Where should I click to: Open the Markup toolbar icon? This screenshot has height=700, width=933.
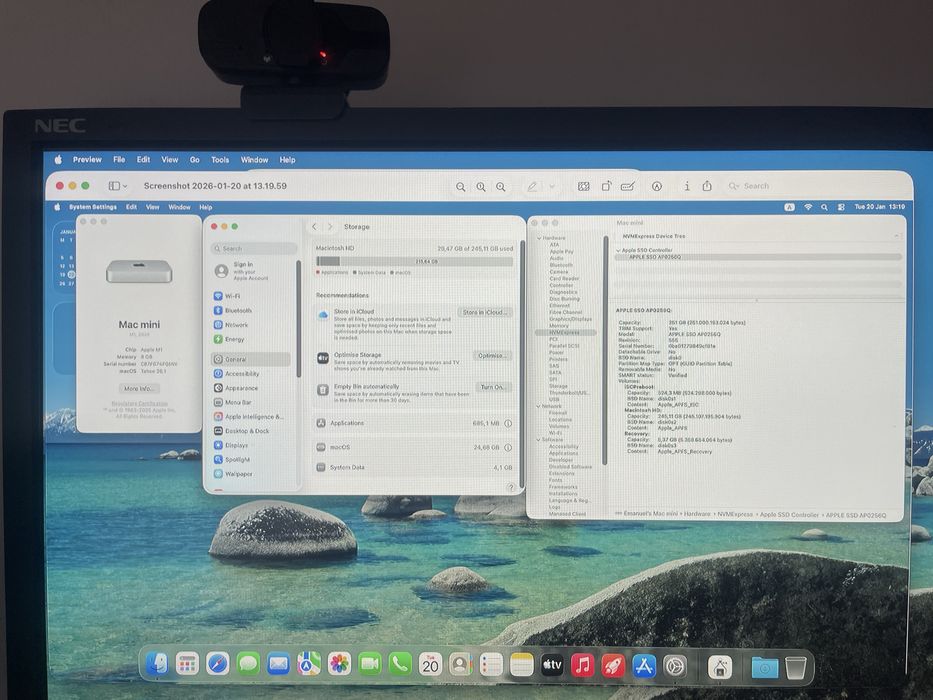pyautogui.click(x=656, y=186)
